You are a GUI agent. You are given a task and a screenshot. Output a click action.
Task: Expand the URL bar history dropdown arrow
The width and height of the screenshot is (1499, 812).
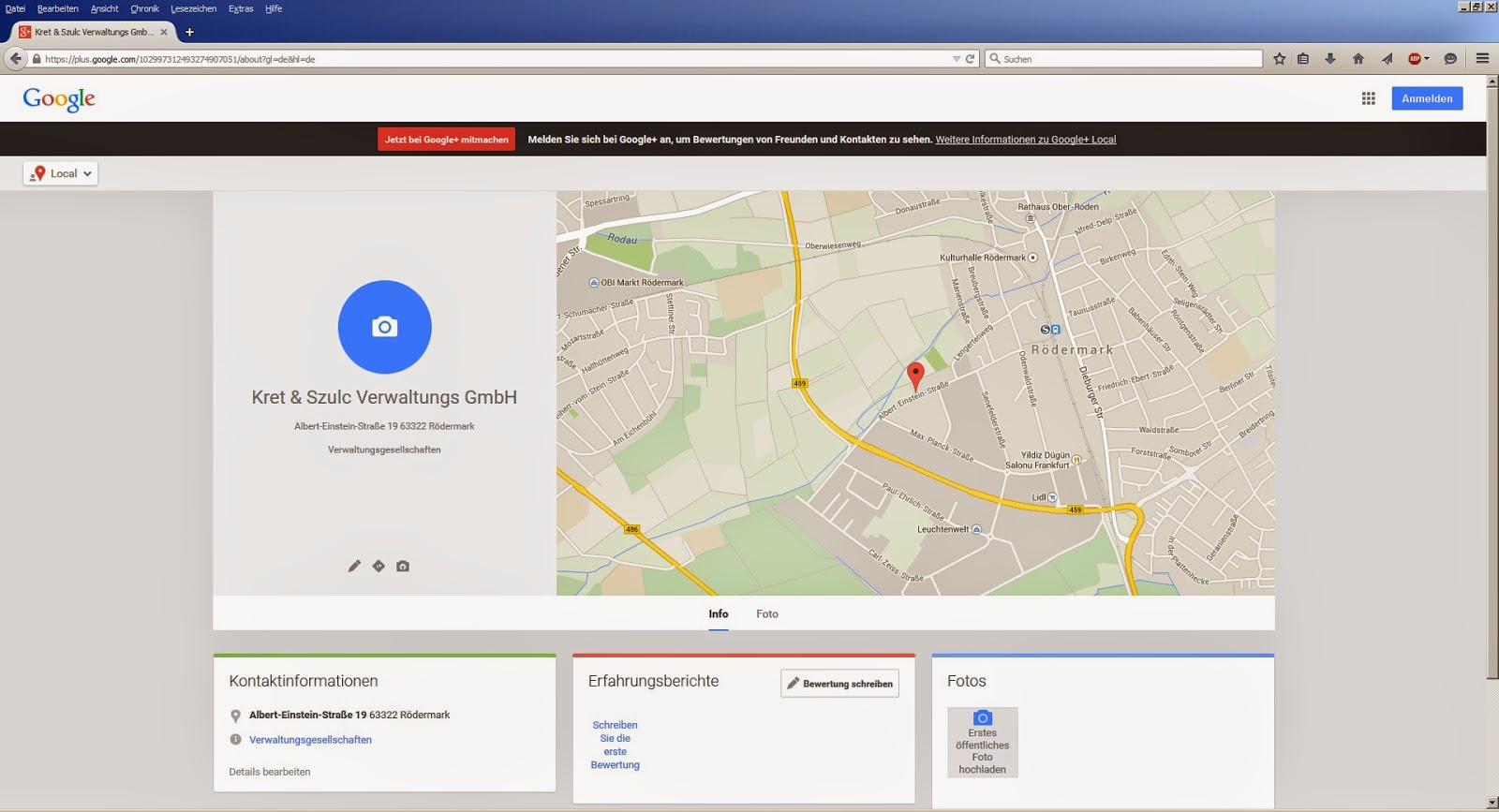click(956, 58)
